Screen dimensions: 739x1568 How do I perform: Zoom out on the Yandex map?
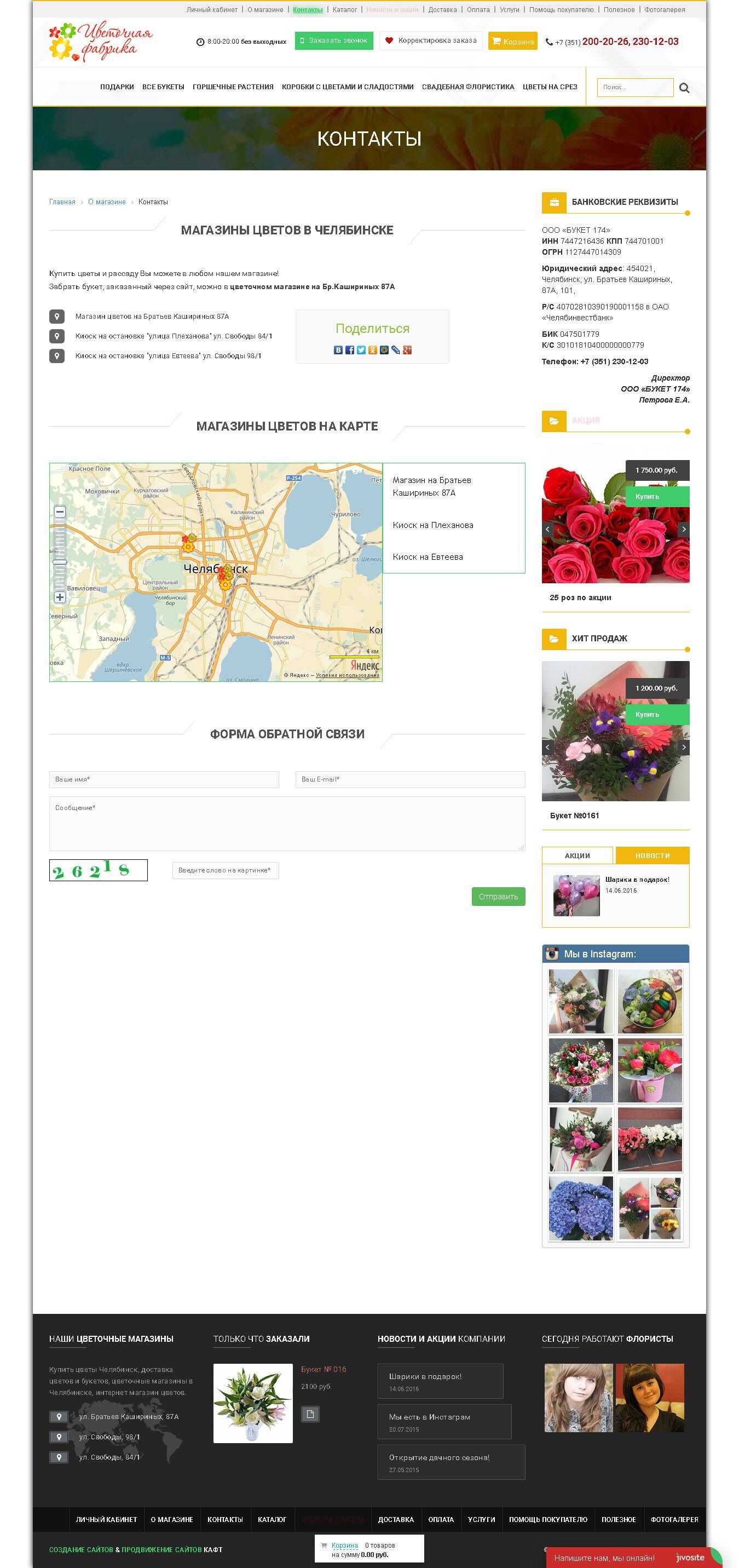tap(60, 512)
